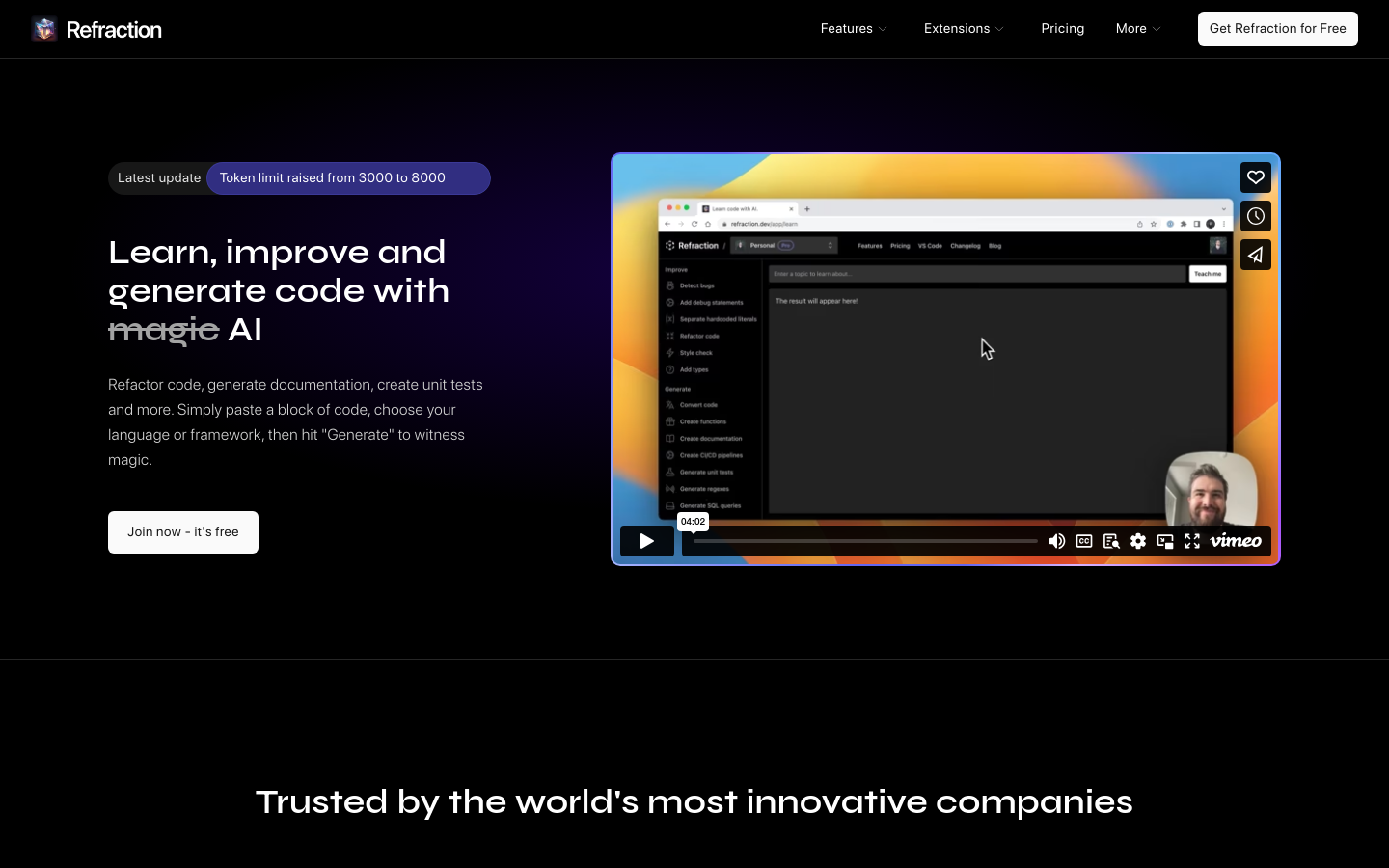Seek in the video progress bar
The width and height of the screenshot is (1389, 868).
865,541
